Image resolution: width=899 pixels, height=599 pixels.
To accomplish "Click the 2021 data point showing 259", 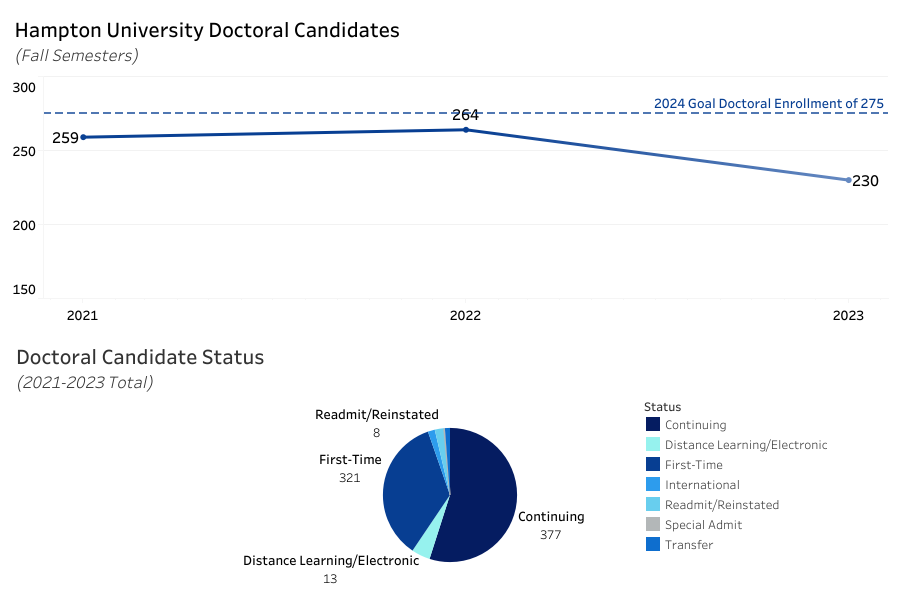I will pos(83,137).
